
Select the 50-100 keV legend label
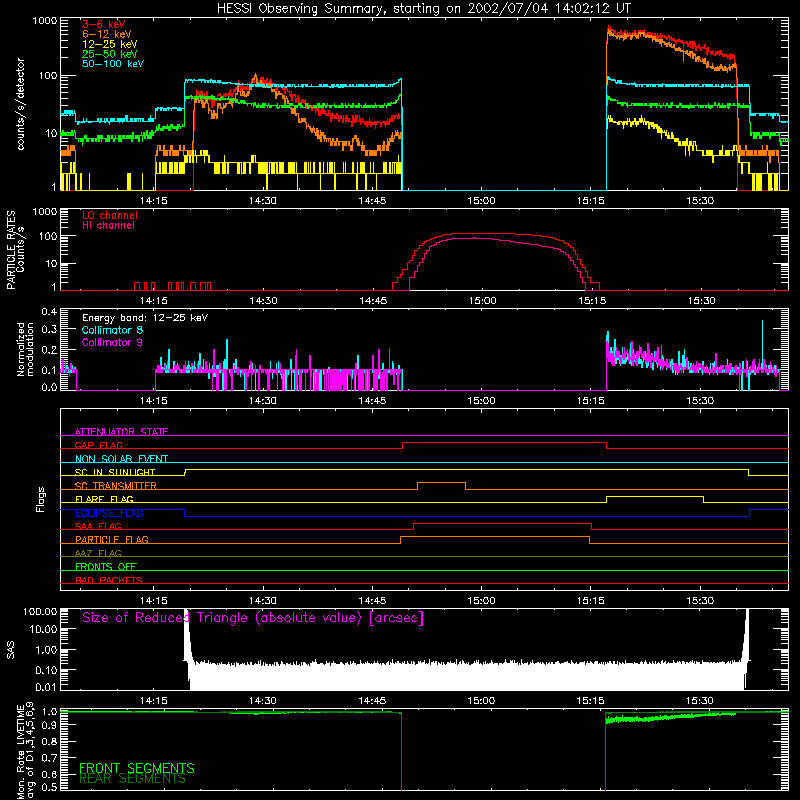pyautogui.click(x=113, y=63)
